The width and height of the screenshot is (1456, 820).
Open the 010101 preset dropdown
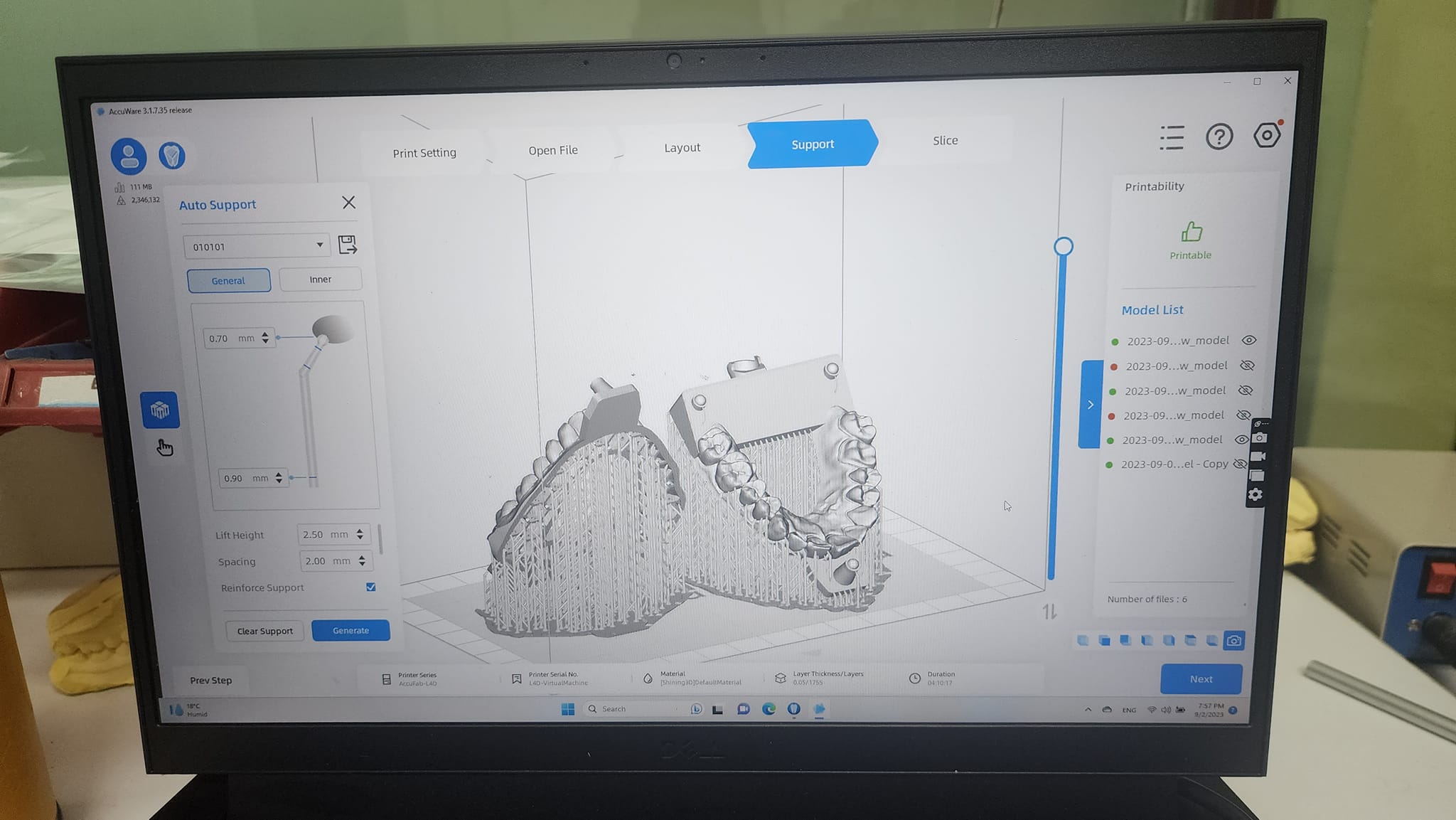(x=256, y=246)
